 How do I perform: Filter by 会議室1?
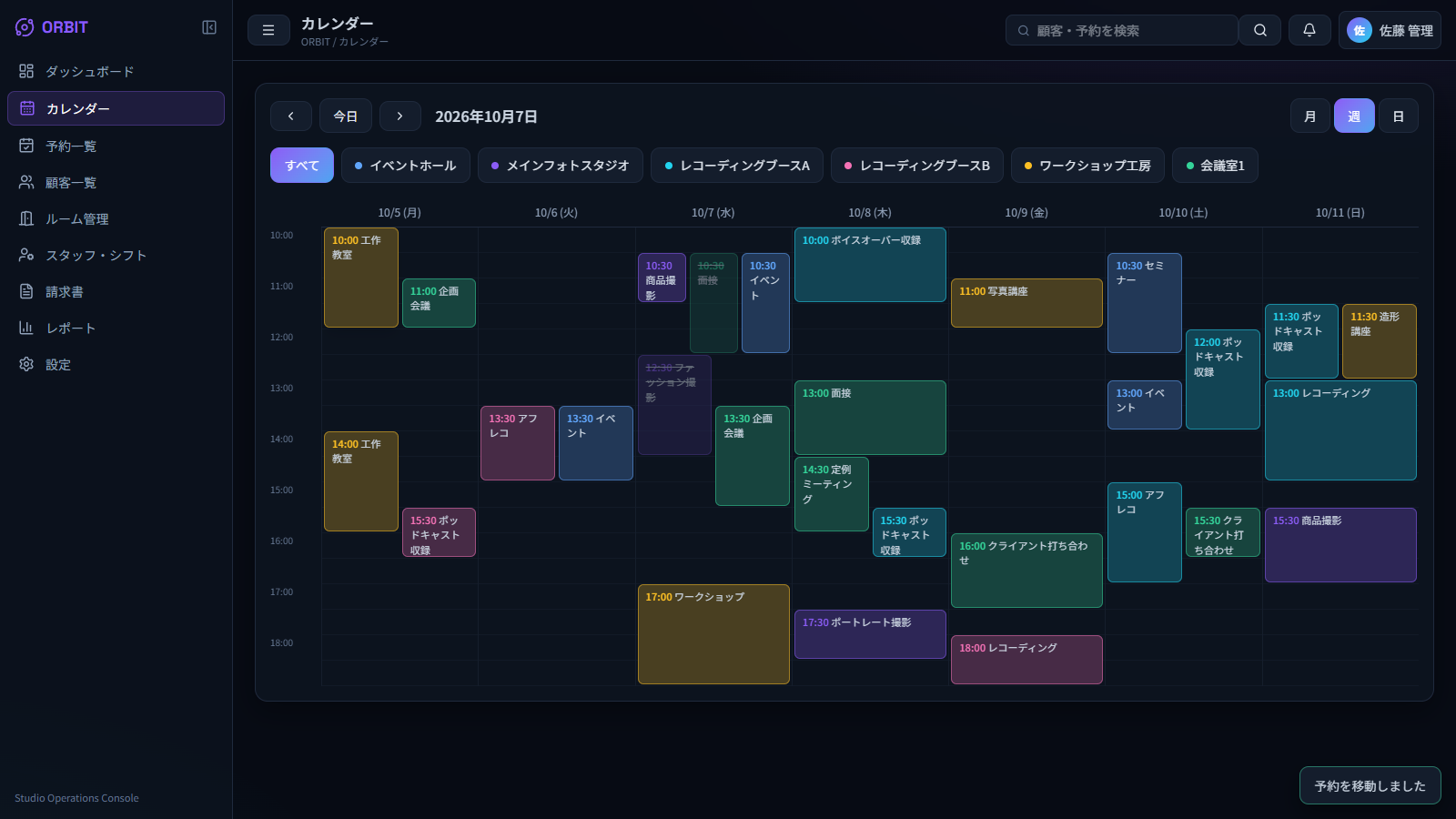click(x=1215, y=166)
